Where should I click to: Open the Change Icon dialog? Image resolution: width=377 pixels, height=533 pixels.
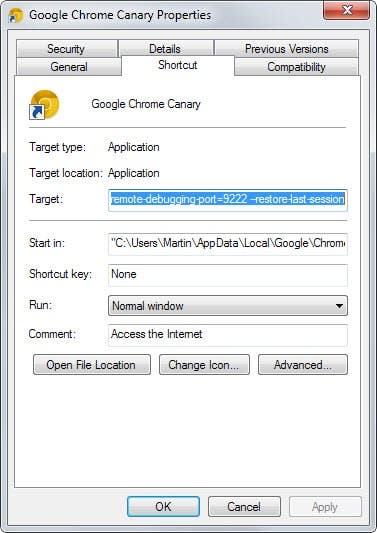(x=204, y=365)
